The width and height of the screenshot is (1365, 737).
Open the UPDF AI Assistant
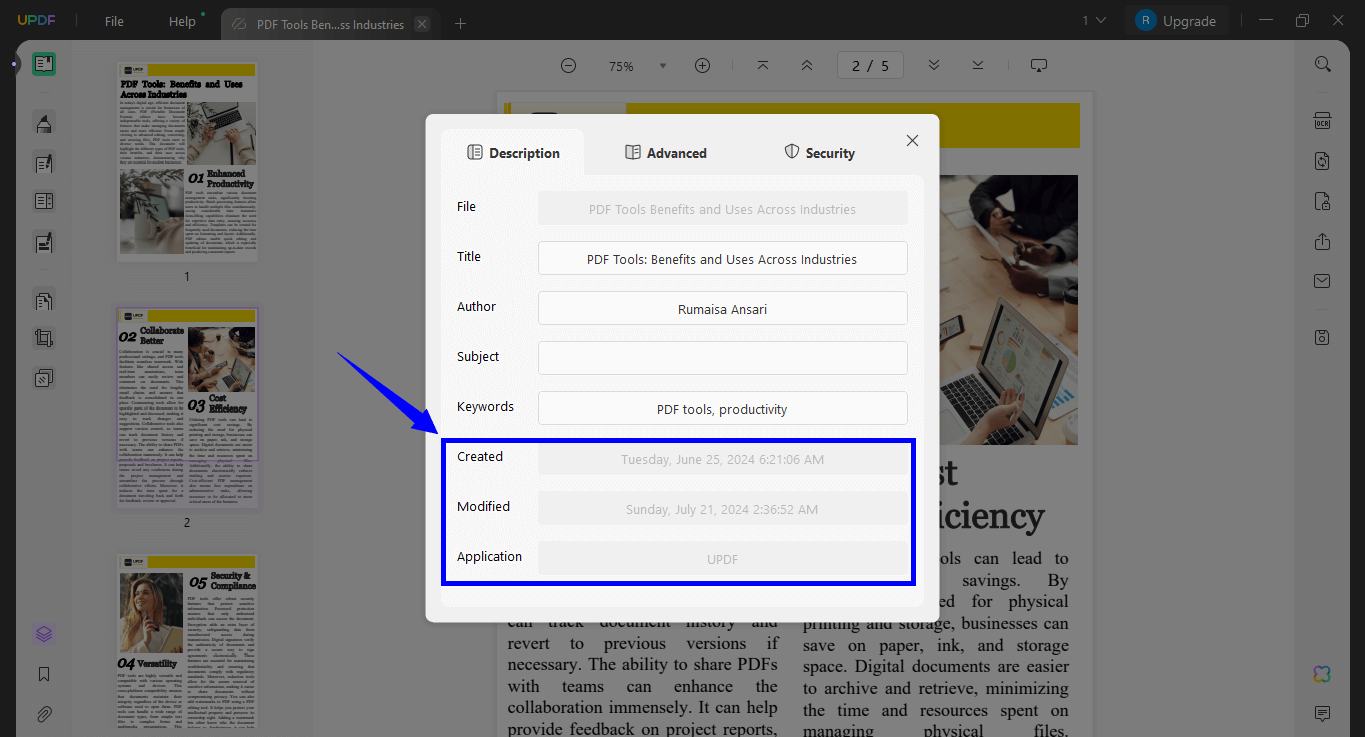point(1321,674)
